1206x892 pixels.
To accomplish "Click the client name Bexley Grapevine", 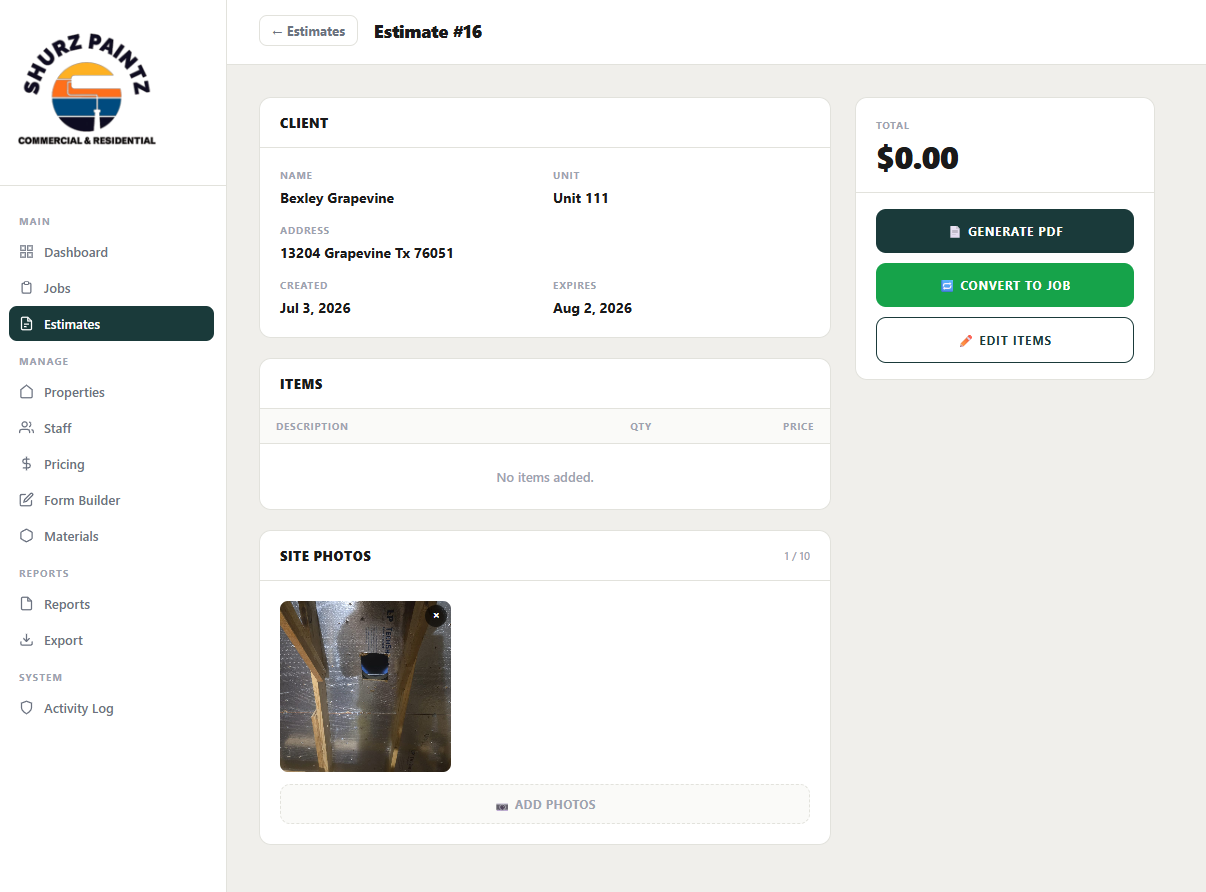I will tap(337, 198).
